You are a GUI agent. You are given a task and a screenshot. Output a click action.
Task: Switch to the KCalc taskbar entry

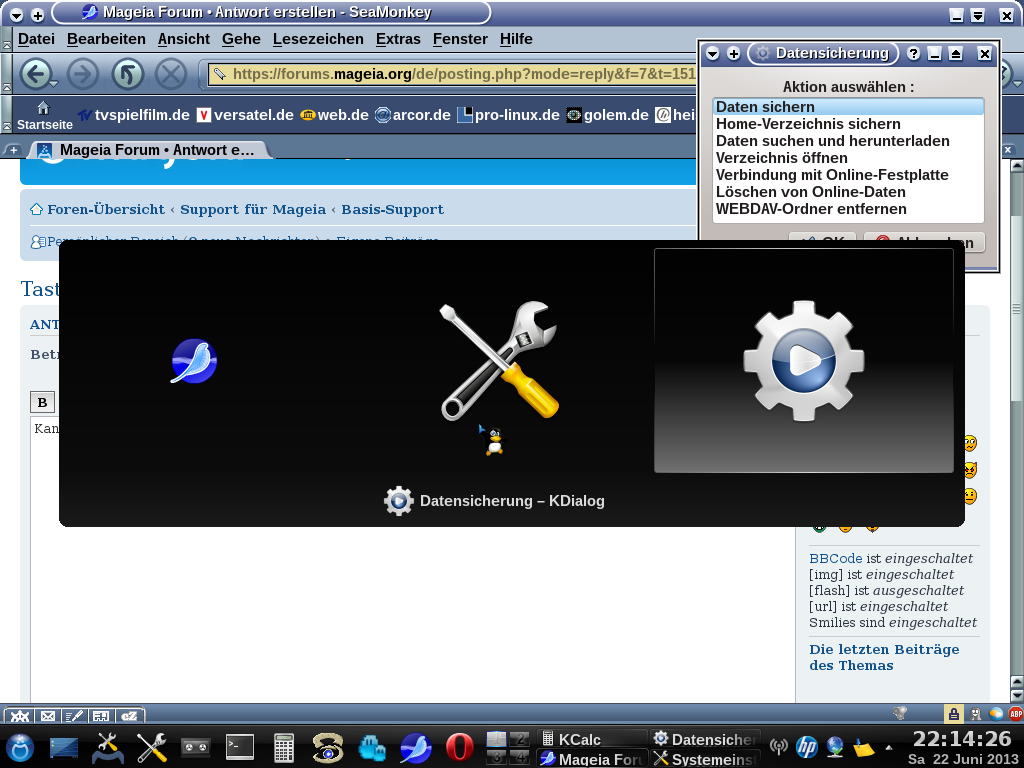(592, 739)
